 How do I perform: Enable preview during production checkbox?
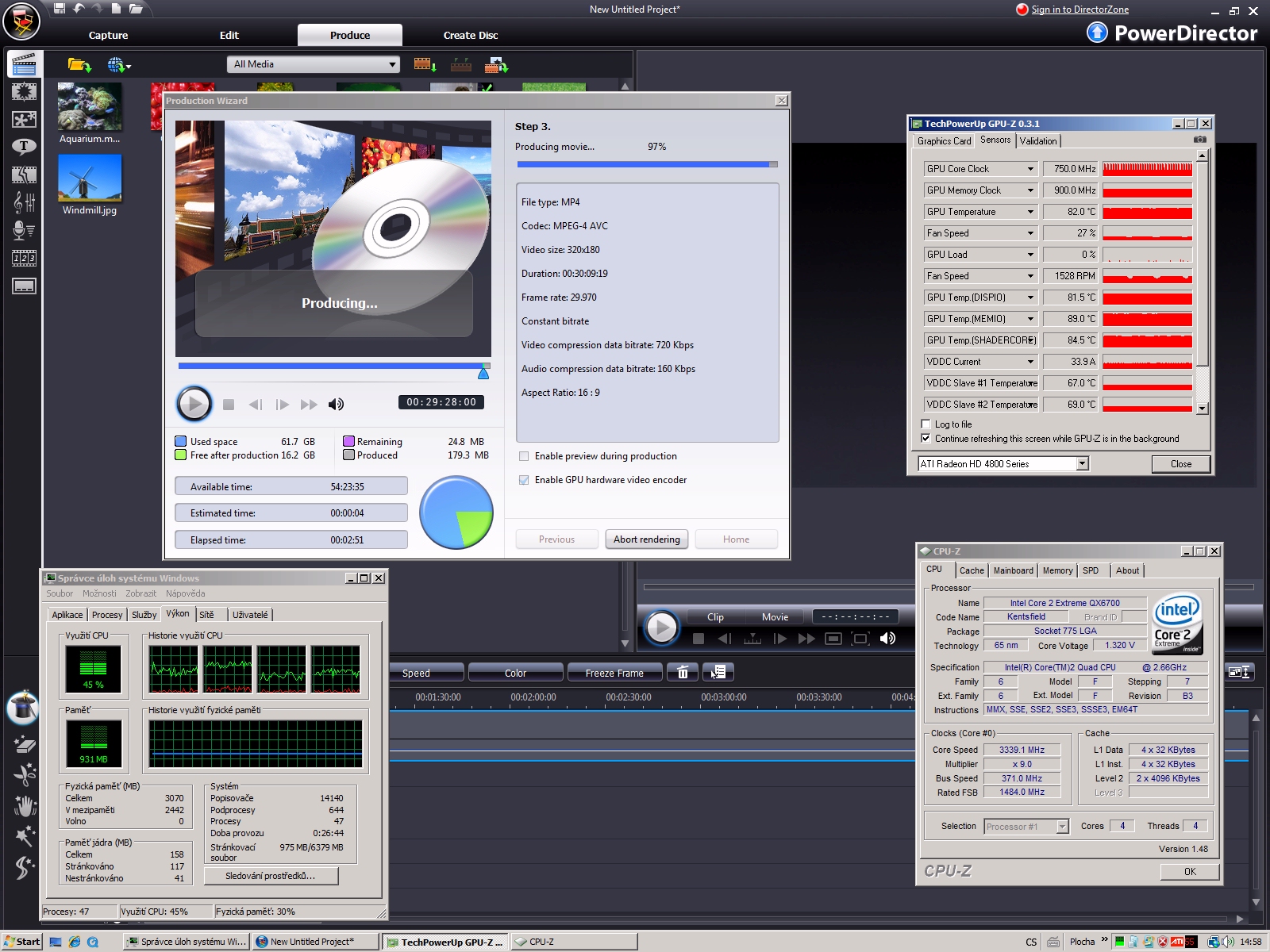524,456
